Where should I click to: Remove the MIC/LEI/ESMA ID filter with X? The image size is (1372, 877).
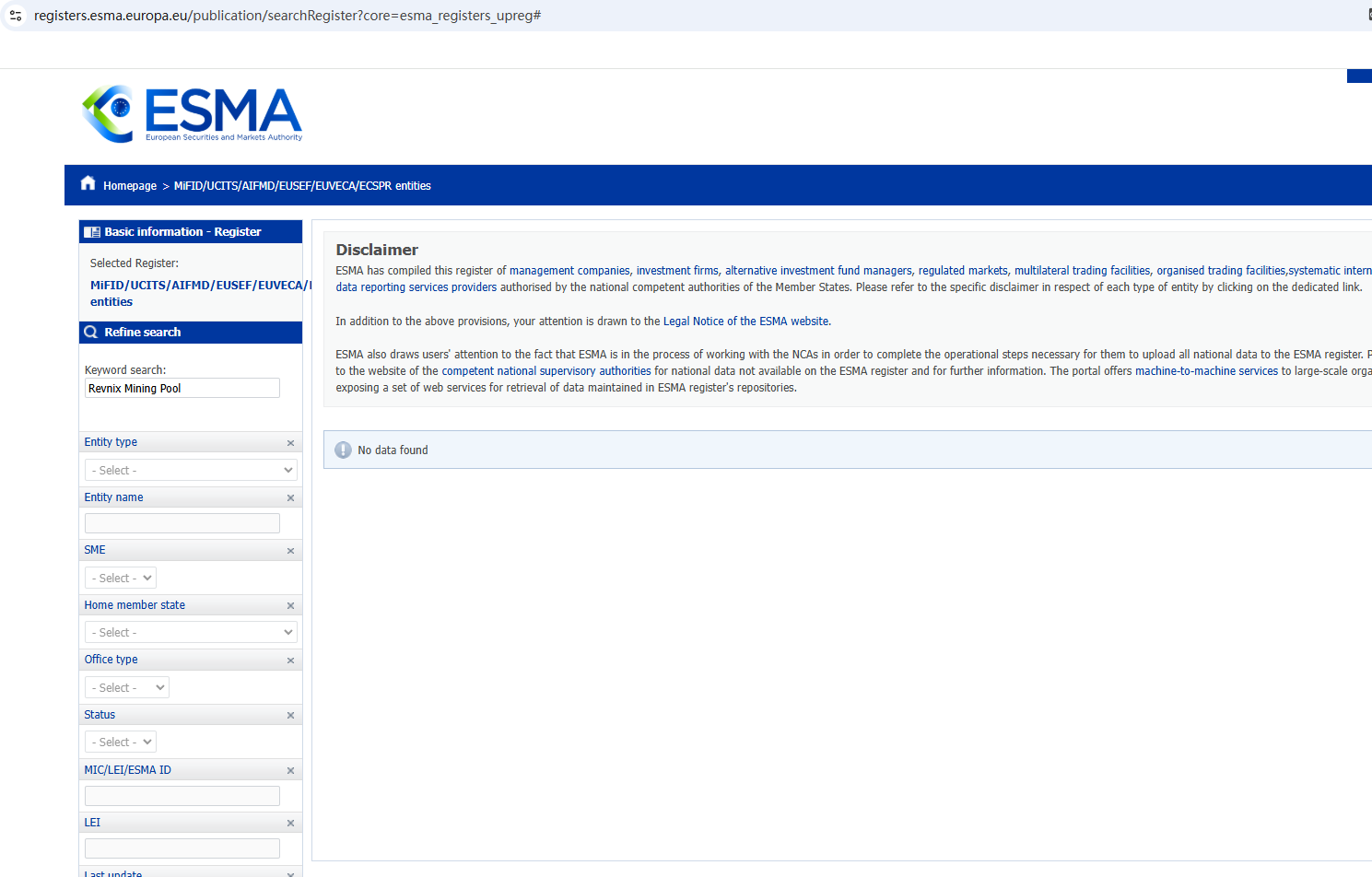(290, 771)
